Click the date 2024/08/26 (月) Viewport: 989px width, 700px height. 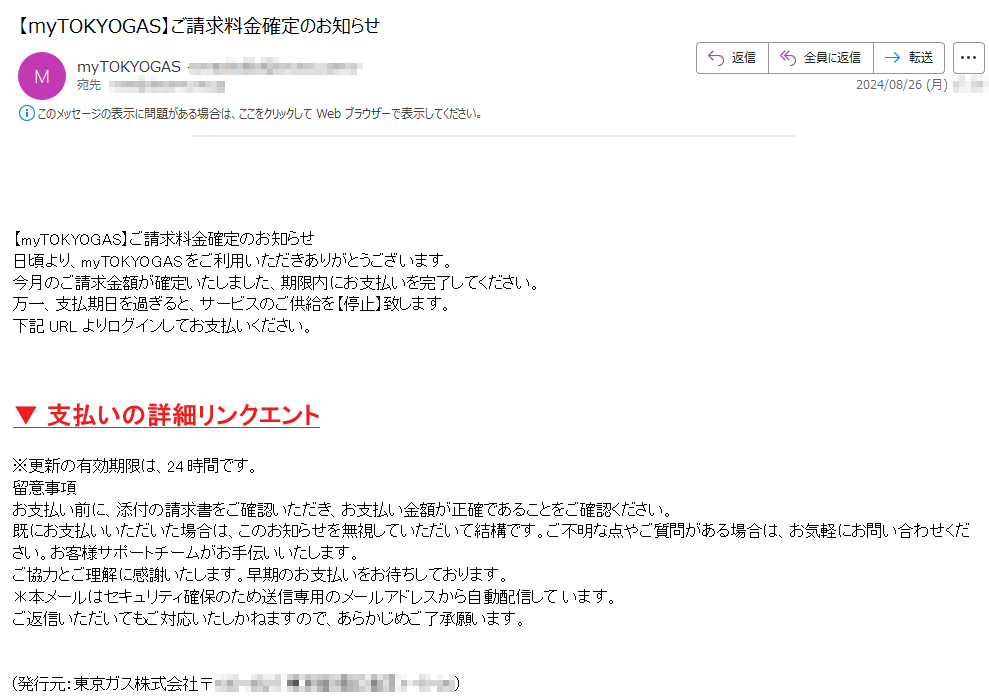point(901,85)
